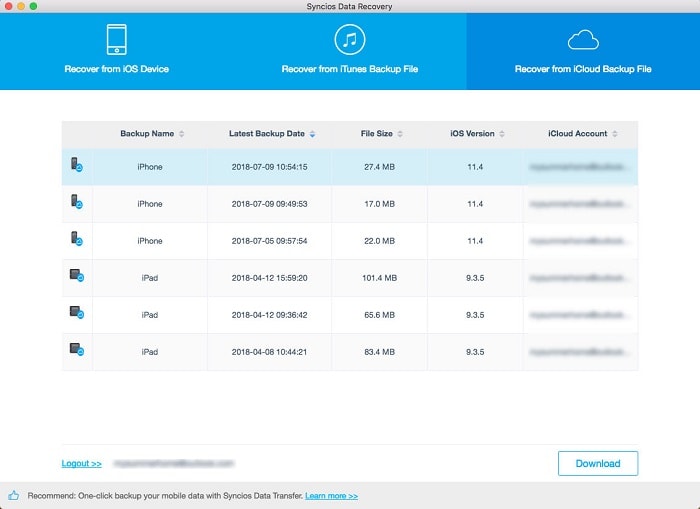The height and width of the screenshot is (509, 700).
Task: Open the Recover from iOS Device tab
Action: point(117,51)
